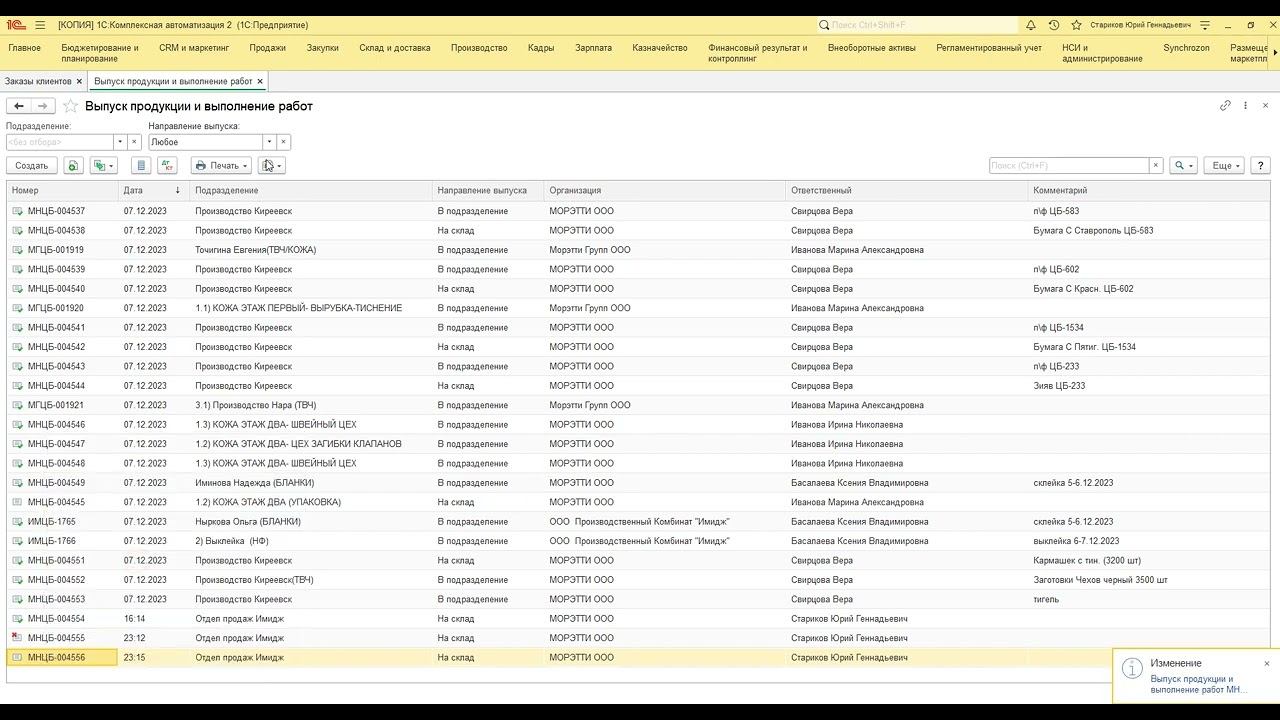This screenshot has width=1280, height=720.
Task: Click comment 'Бумага С Ставрополь ЦБ-583'
Action: tap(1093, 231)
